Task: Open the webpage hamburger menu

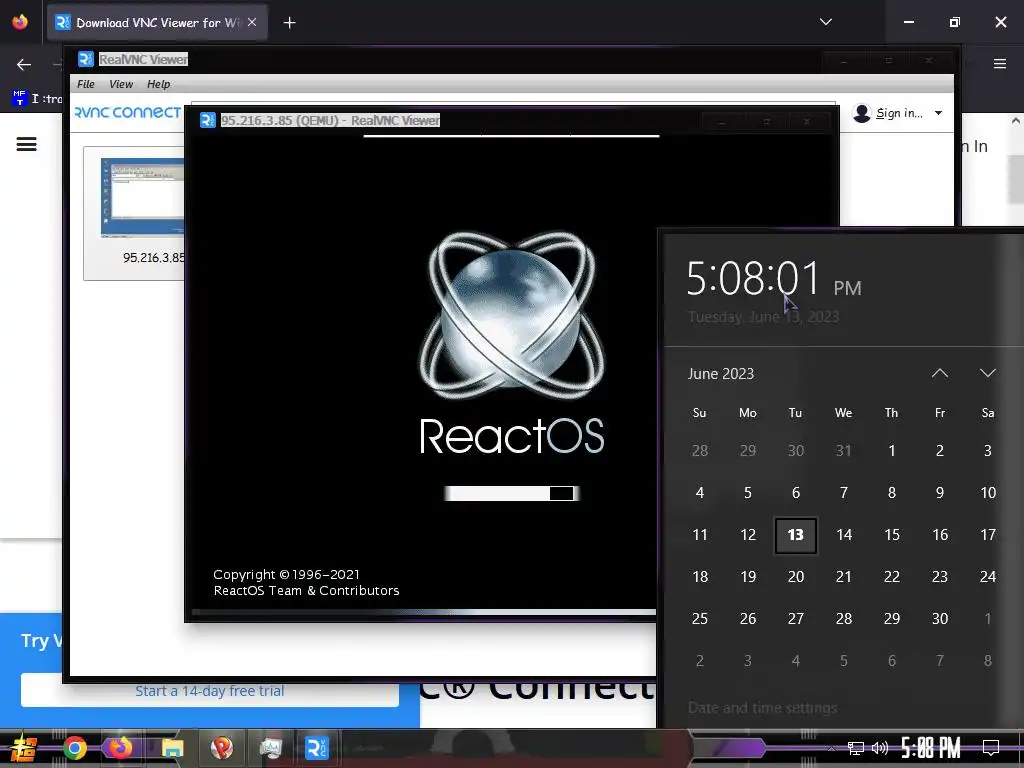Action: (x=26, y=144)
